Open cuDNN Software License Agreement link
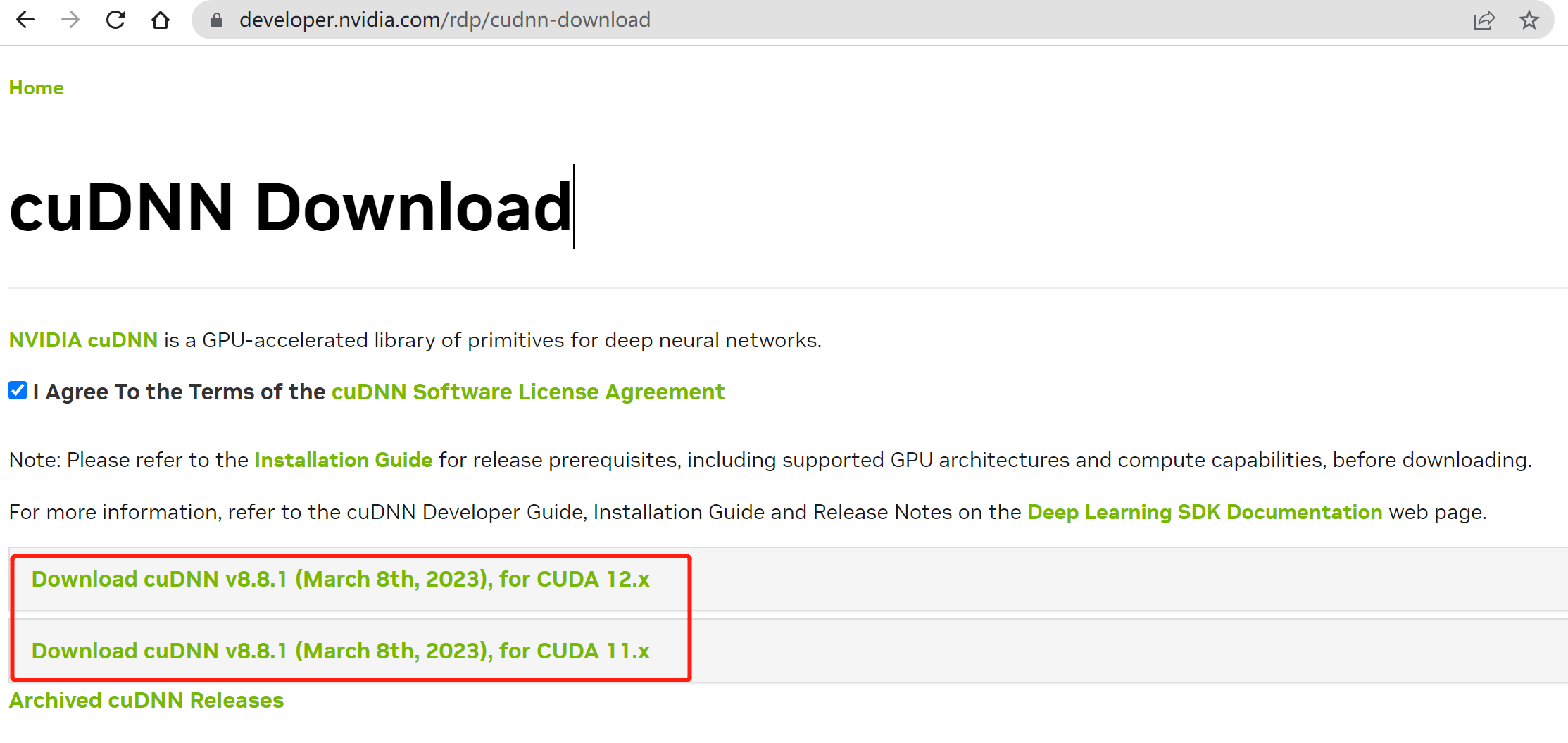1568x743 pixels. coord(528,392)
